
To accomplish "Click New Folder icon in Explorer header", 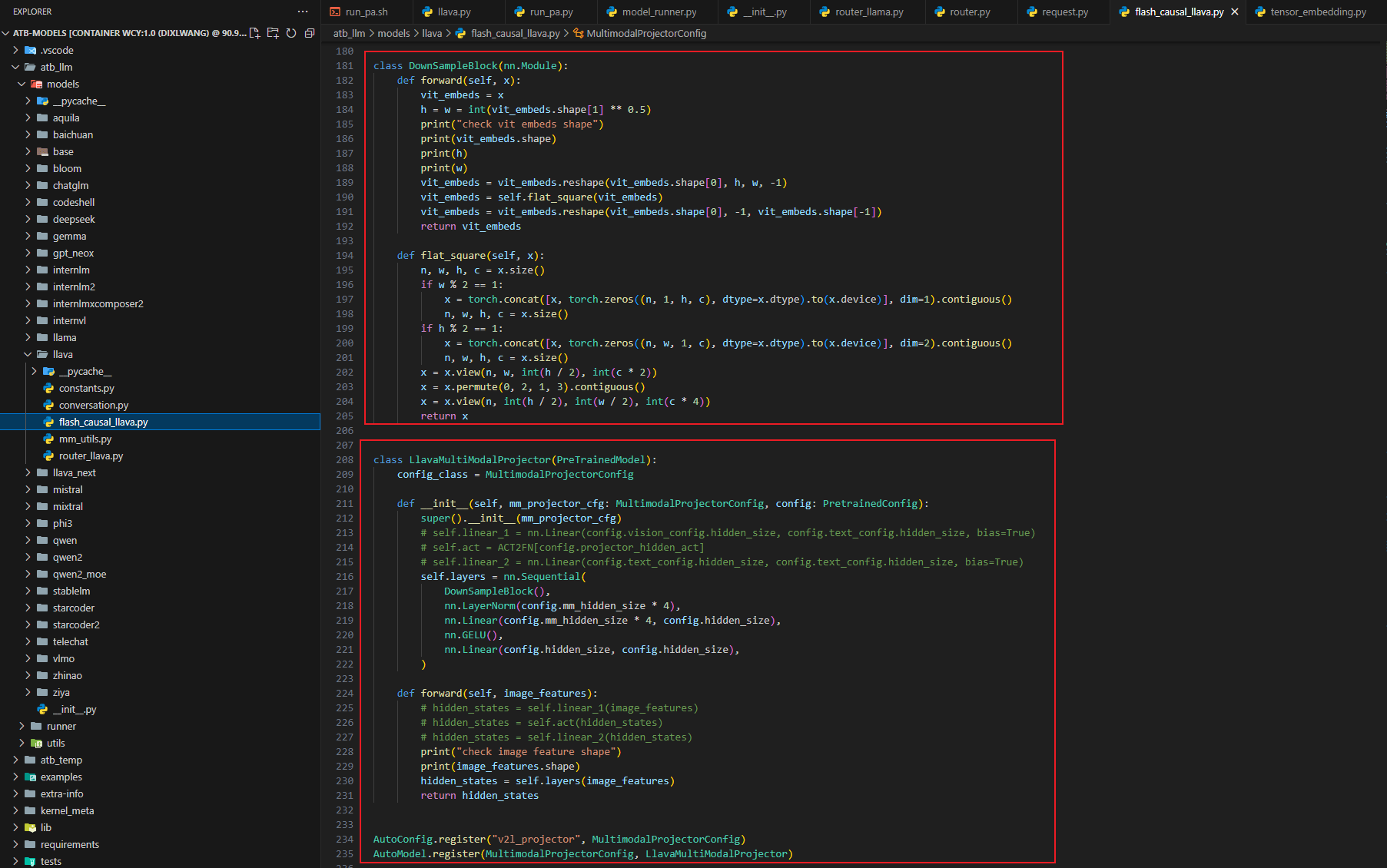I will 273,33.
